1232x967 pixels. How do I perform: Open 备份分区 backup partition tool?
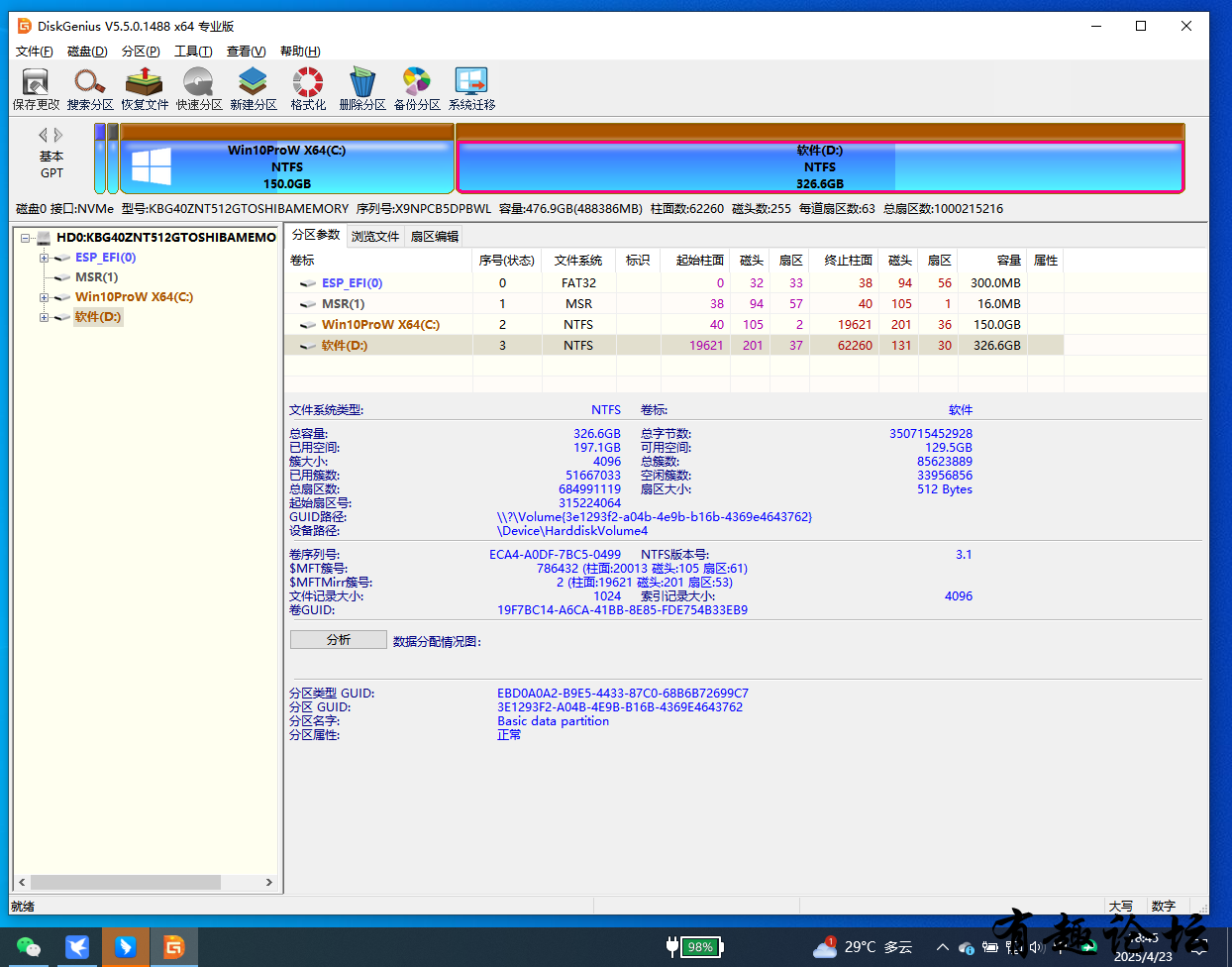(417, 88)
